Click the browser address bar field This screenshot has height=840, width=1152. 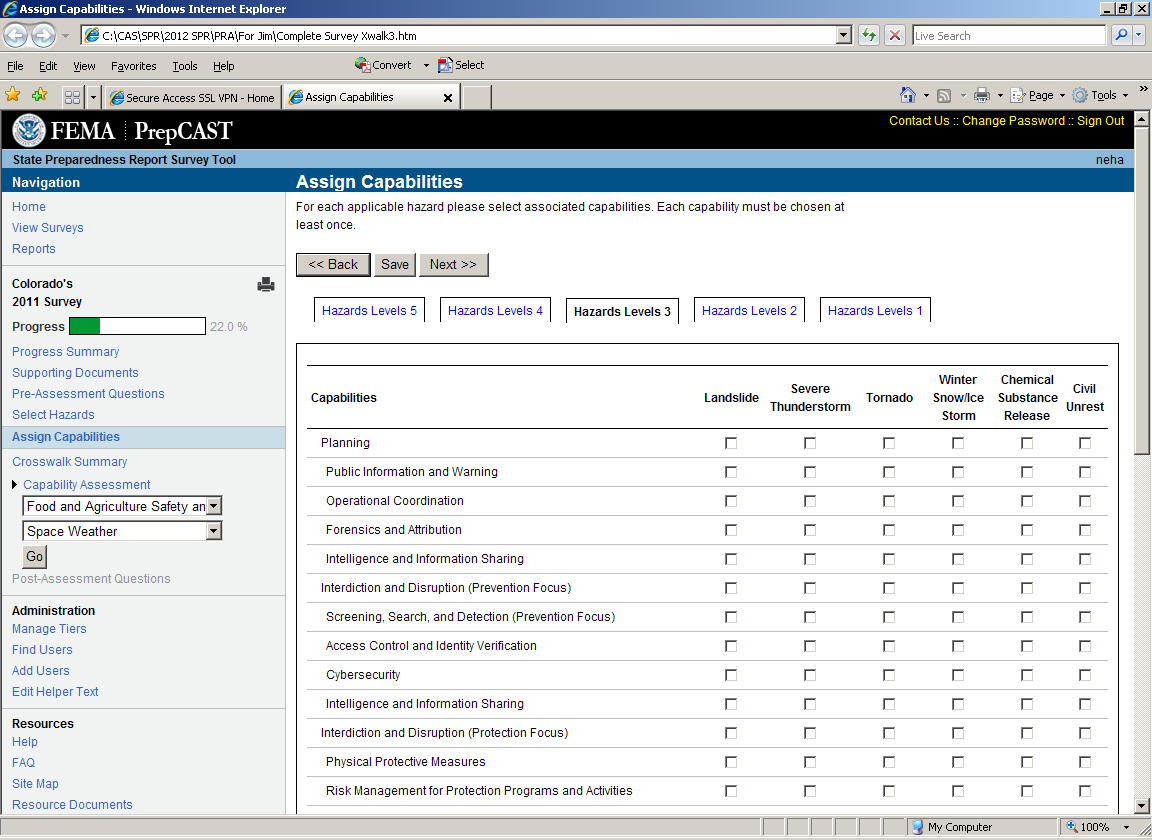(460, 36)
